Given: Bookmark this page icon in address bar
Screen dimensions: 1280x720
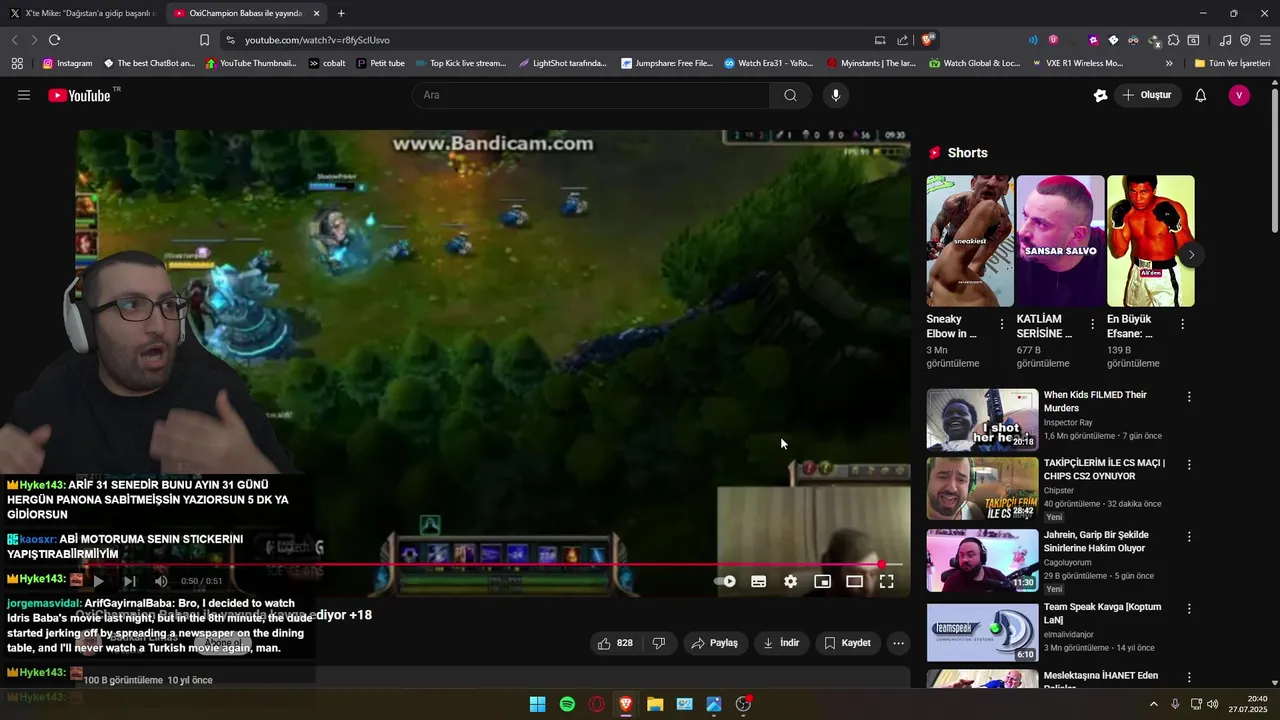Looking at the screenshot, I should pyautogui.click(x=204, y=40).
